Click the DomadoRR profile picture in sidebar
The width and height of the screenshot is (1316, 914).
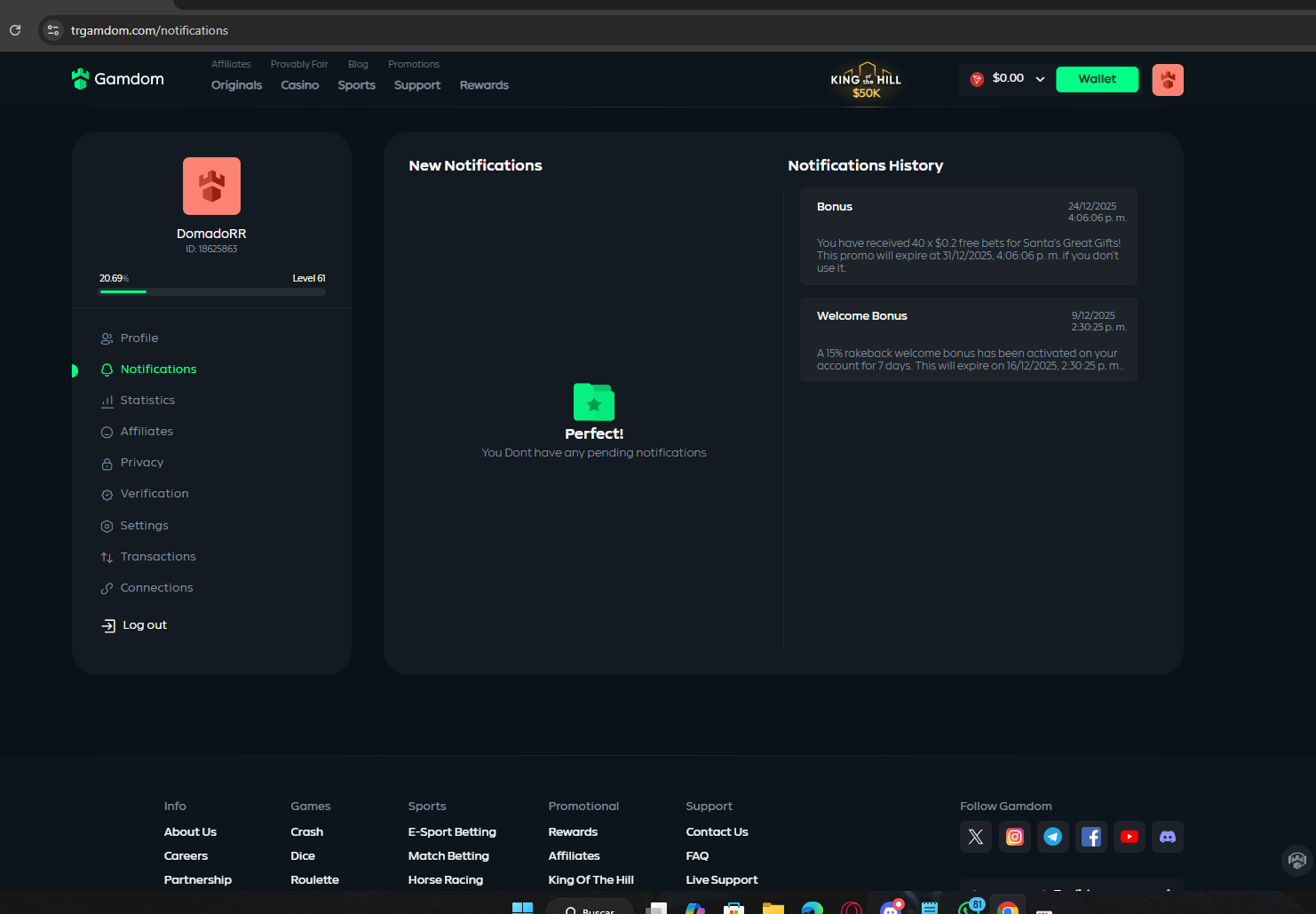[211, 186]
